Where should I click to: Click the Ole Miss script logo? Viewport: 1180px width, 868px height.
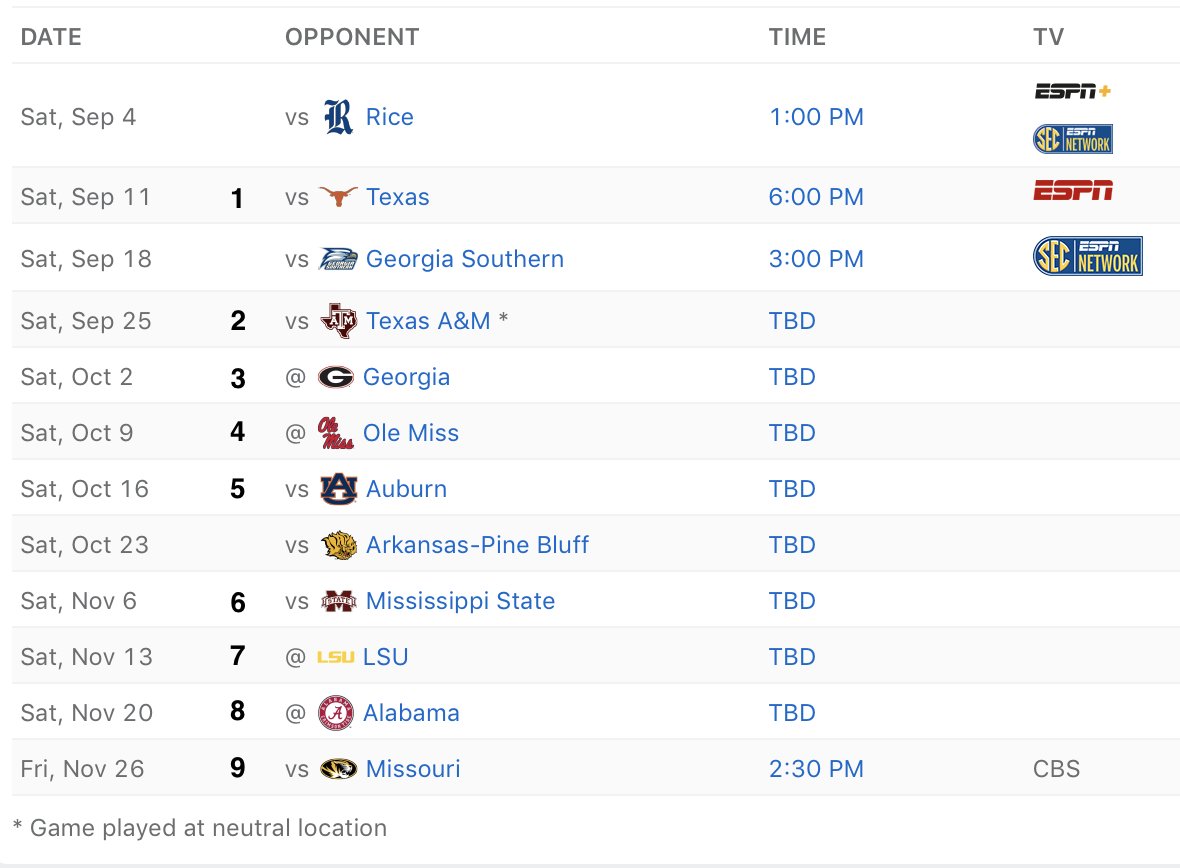335,433
